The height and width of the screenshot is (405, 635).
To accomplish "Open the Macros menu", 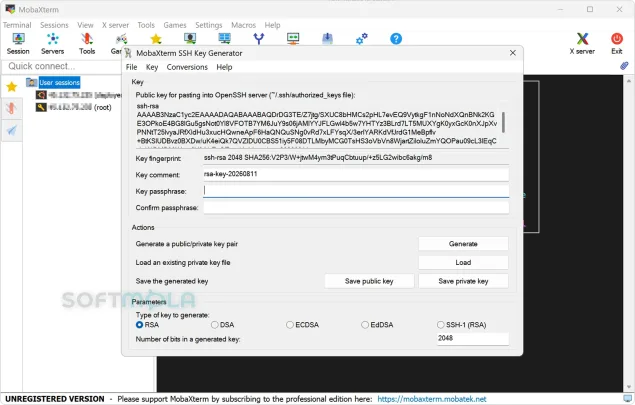I will [x=243, y=25].
